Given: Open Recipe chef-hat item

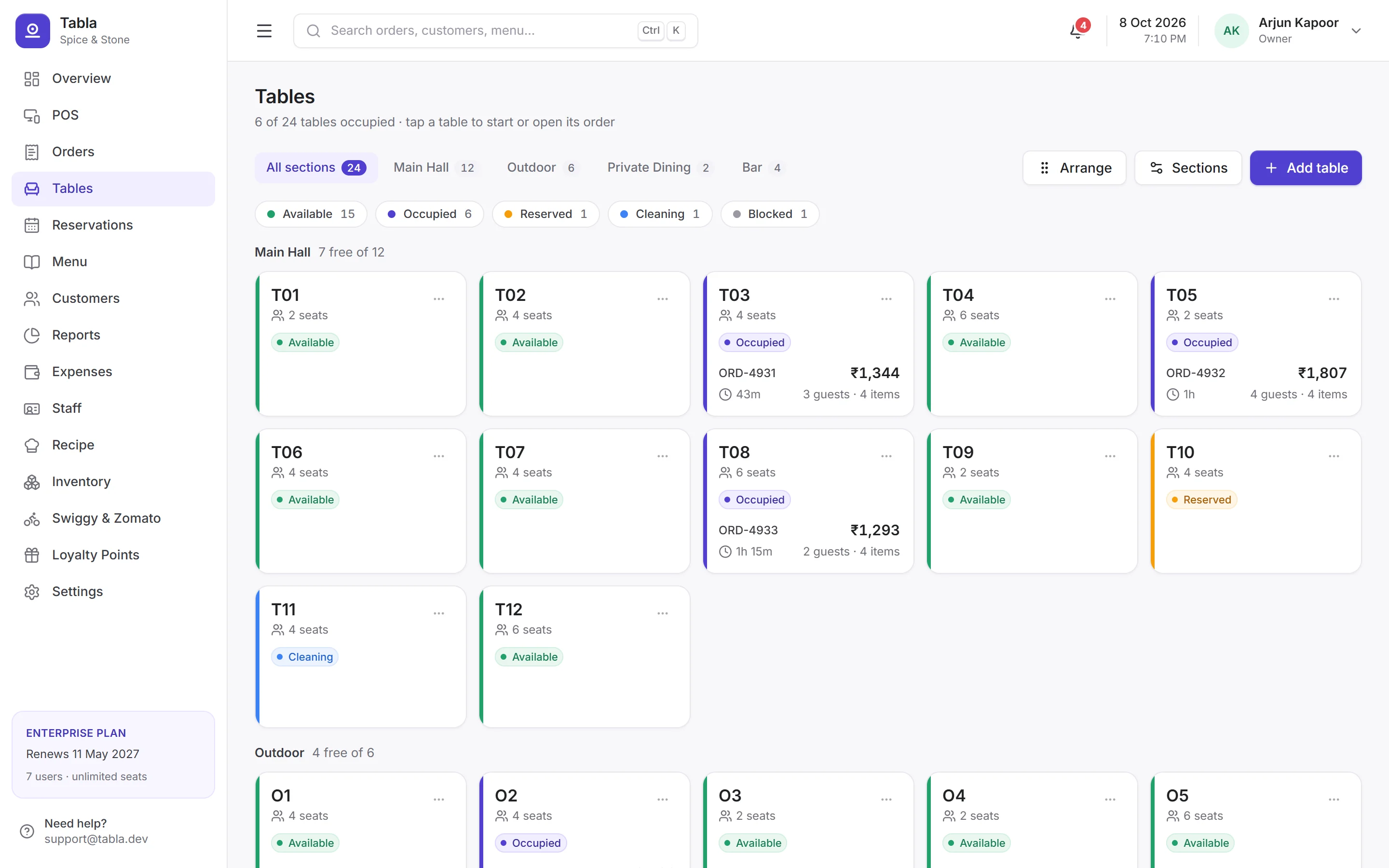Looking at the screenshot, I should coord(113,445).
